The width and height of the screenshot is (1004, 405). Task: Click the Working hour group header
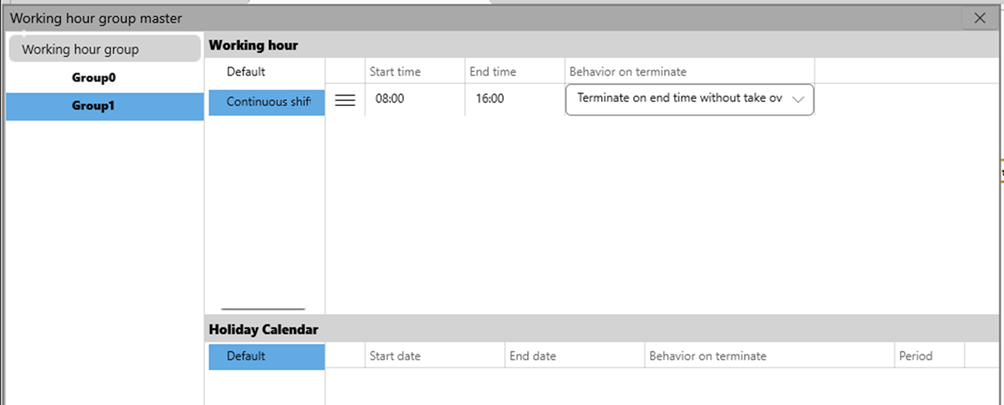[80, 49]
